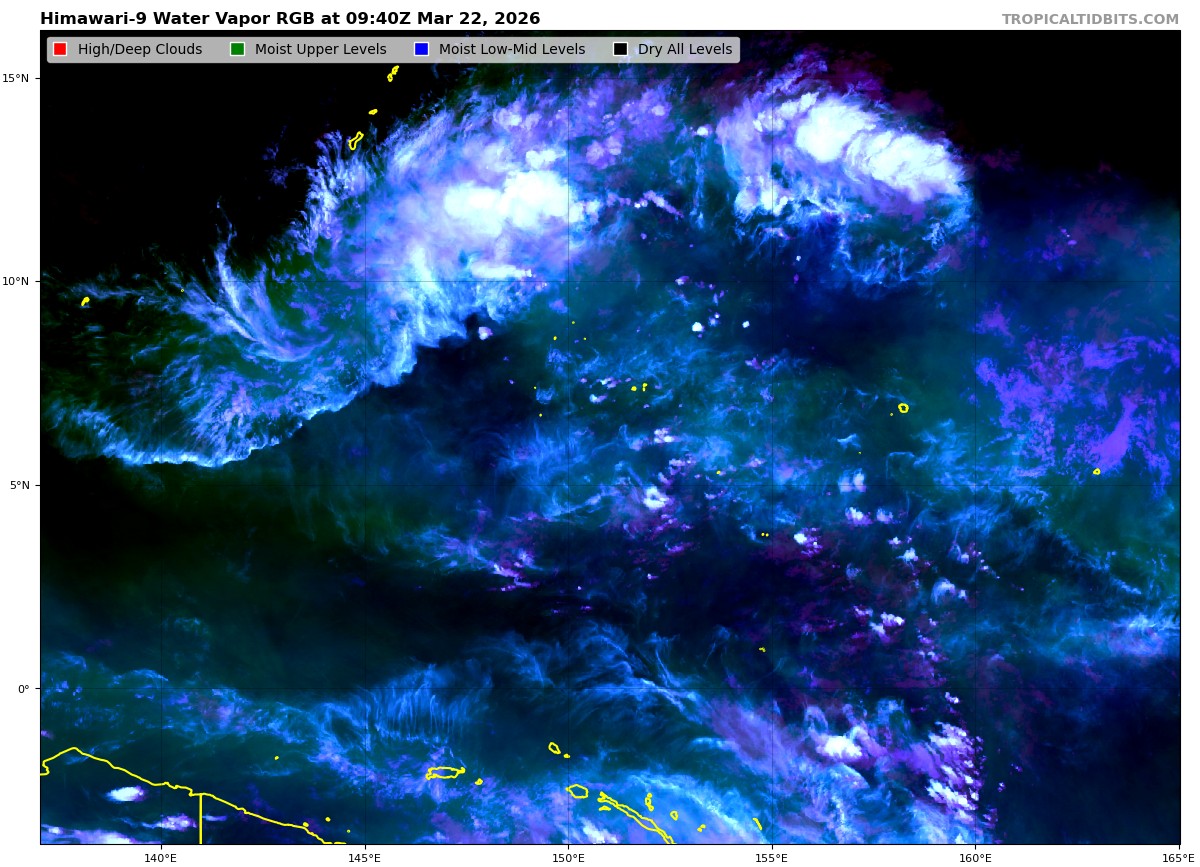Click the 15°N latitude tick label
The image size is (1200, 867).
coord(19,78)
